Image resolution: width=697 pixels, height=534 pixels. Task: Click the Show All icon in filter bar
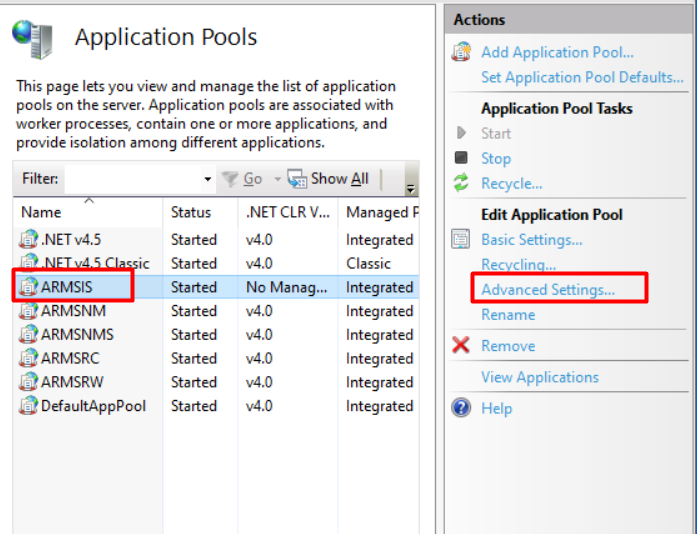click(x=297, y=179)
